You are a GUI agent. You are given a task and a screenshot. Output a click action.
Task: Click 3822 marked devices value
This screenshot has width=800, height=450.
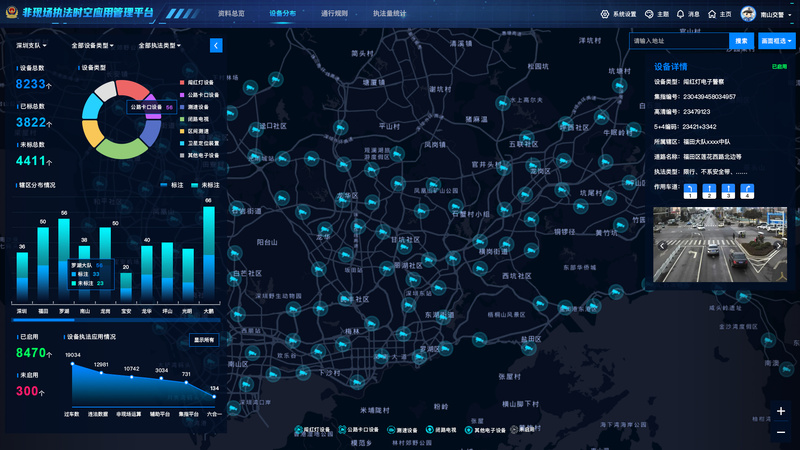(31, 122)
